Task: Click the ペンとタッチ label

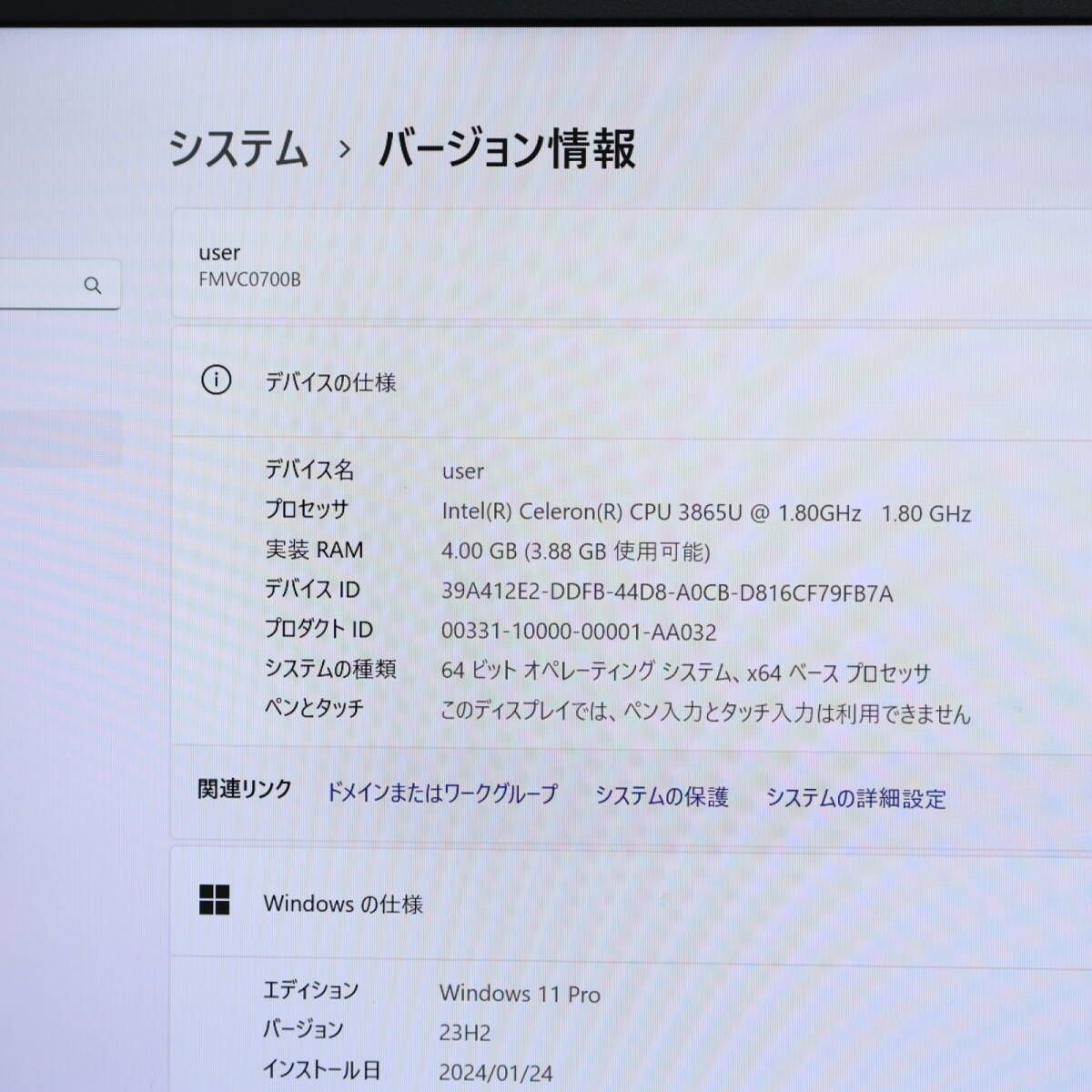Action: coord(314,708)
